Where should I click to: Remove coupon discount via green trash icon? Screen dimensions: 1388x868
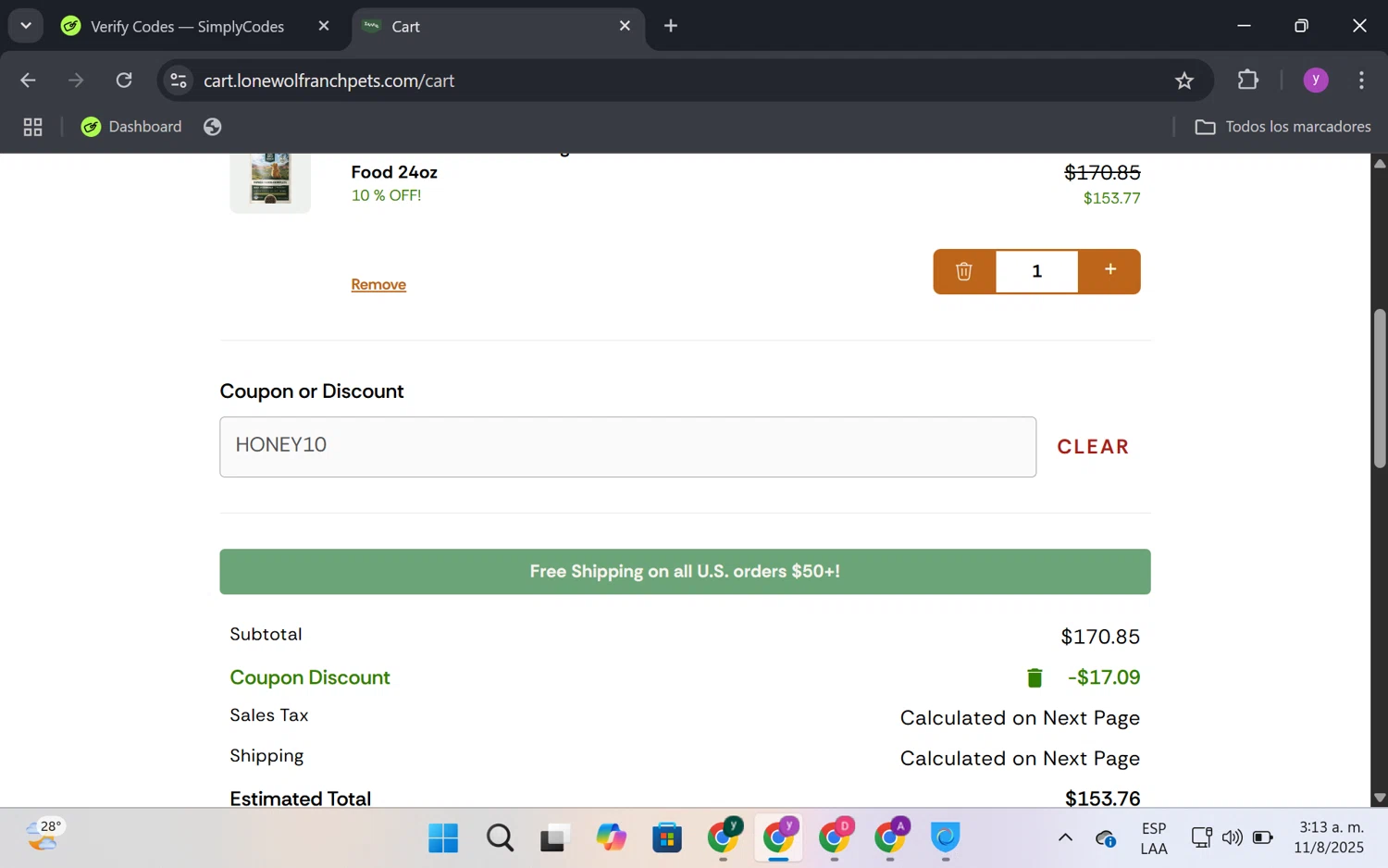1035,678
